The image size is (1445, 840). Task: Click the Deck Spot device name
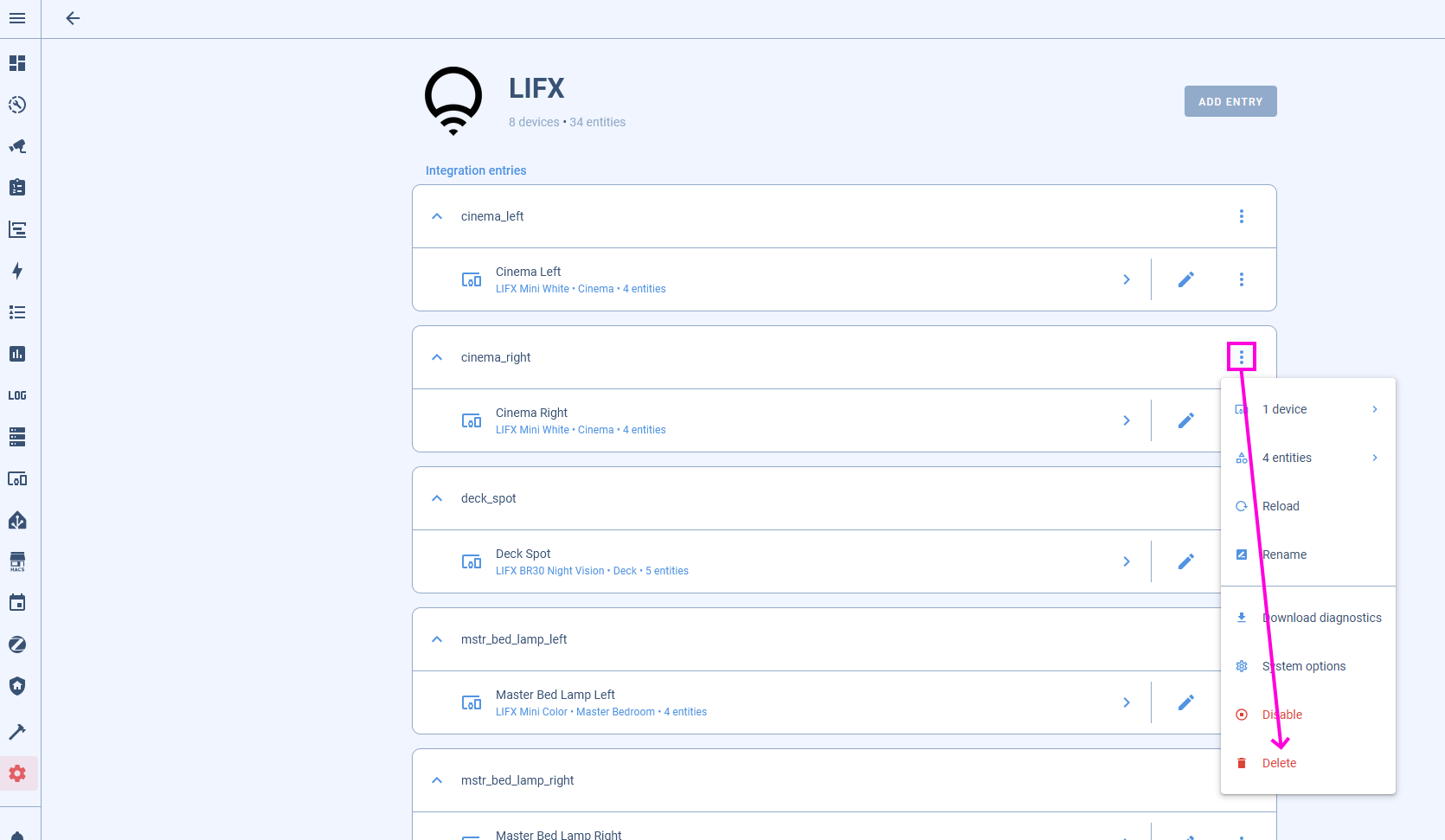tap(523, 554)
